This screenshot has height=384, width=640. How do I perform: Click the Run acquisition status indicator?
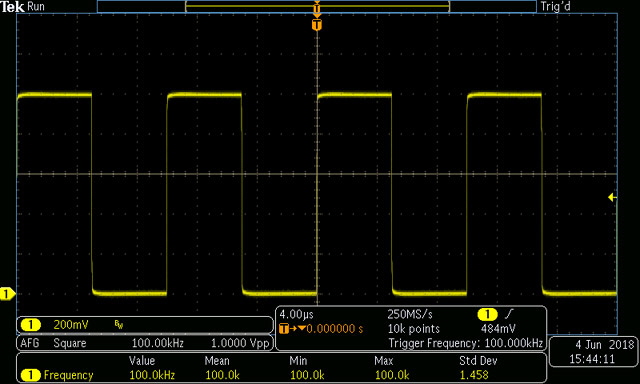tap(36, 7)
